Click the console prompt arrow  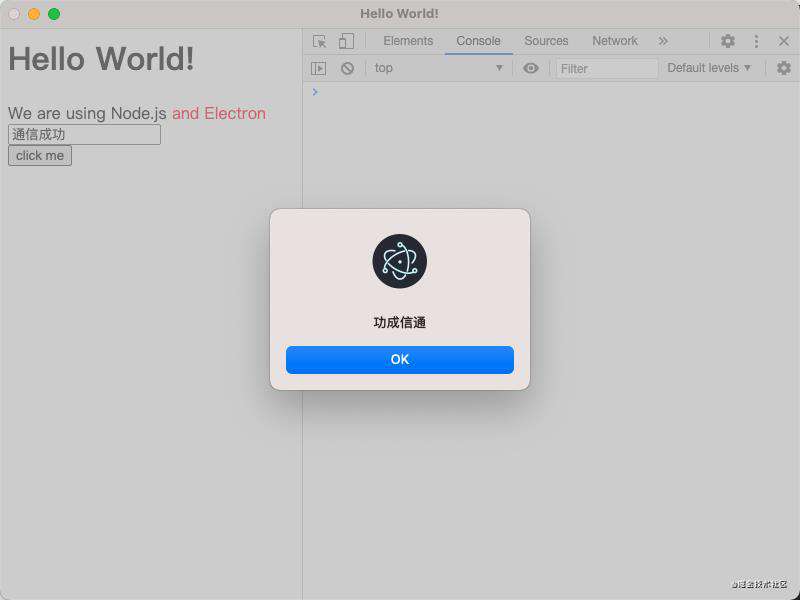point(315,92)
